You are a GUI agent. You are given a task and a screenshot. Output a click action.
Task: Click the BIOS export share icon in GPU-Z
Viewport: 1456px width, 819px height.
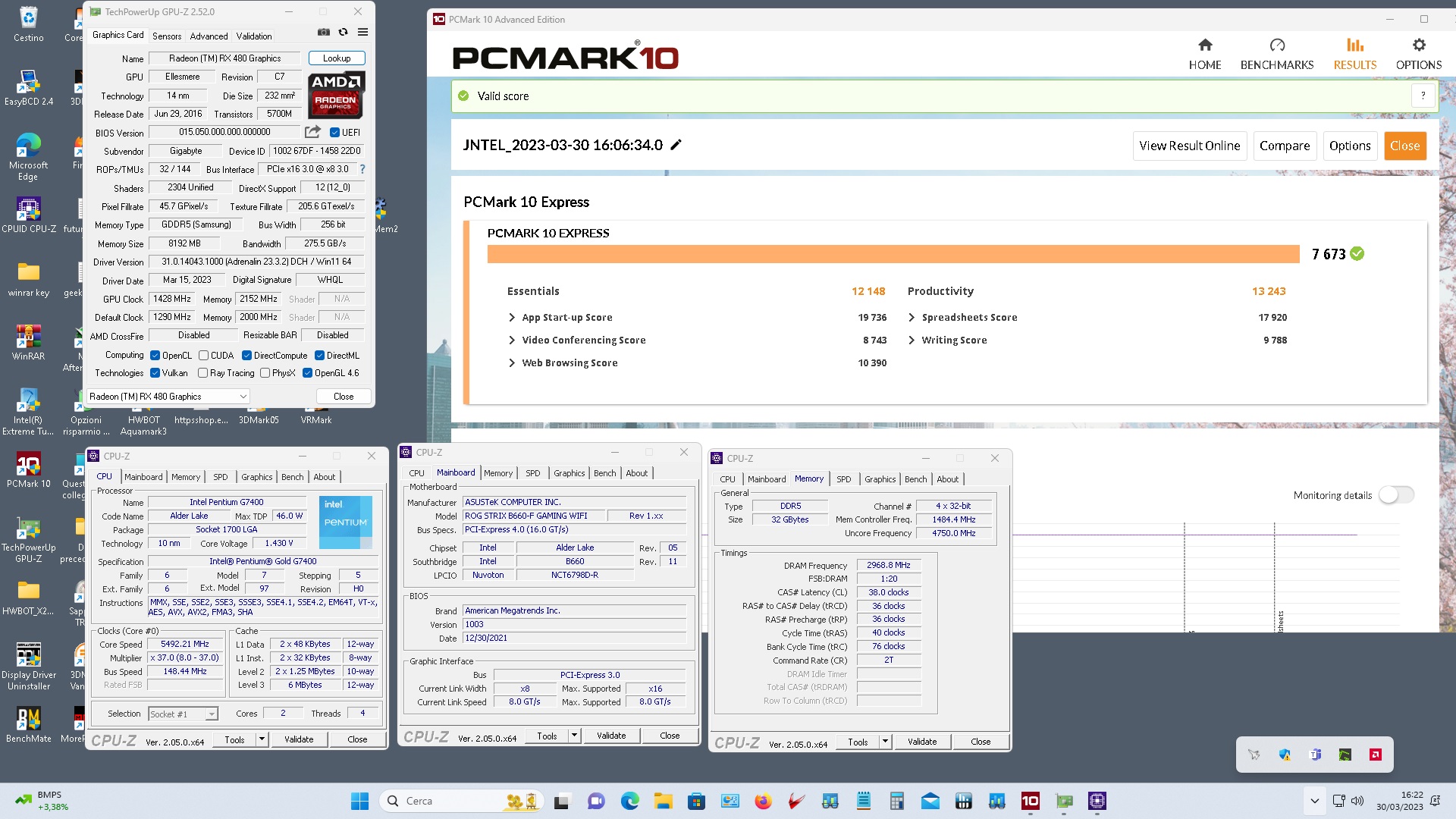tap(312, 132)
